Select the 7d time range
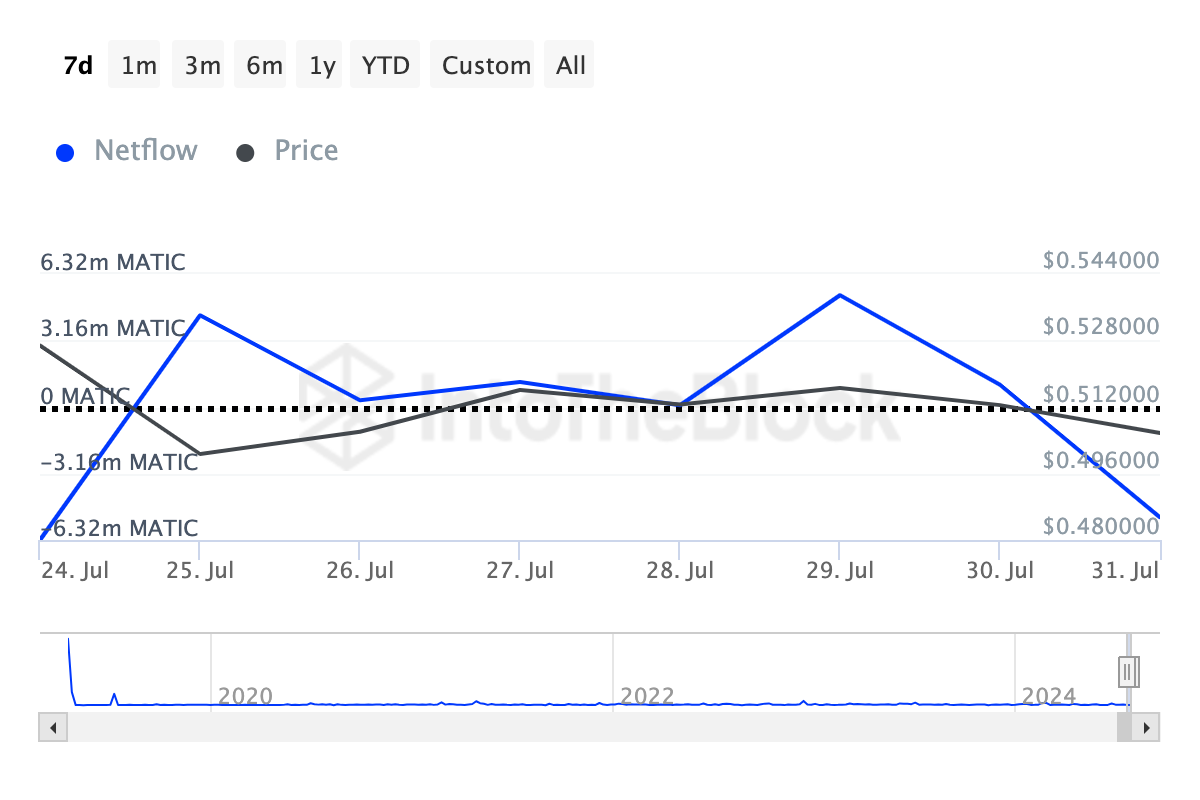The height and width of the screenshot is (800, 1200). (x=78, y=65)
